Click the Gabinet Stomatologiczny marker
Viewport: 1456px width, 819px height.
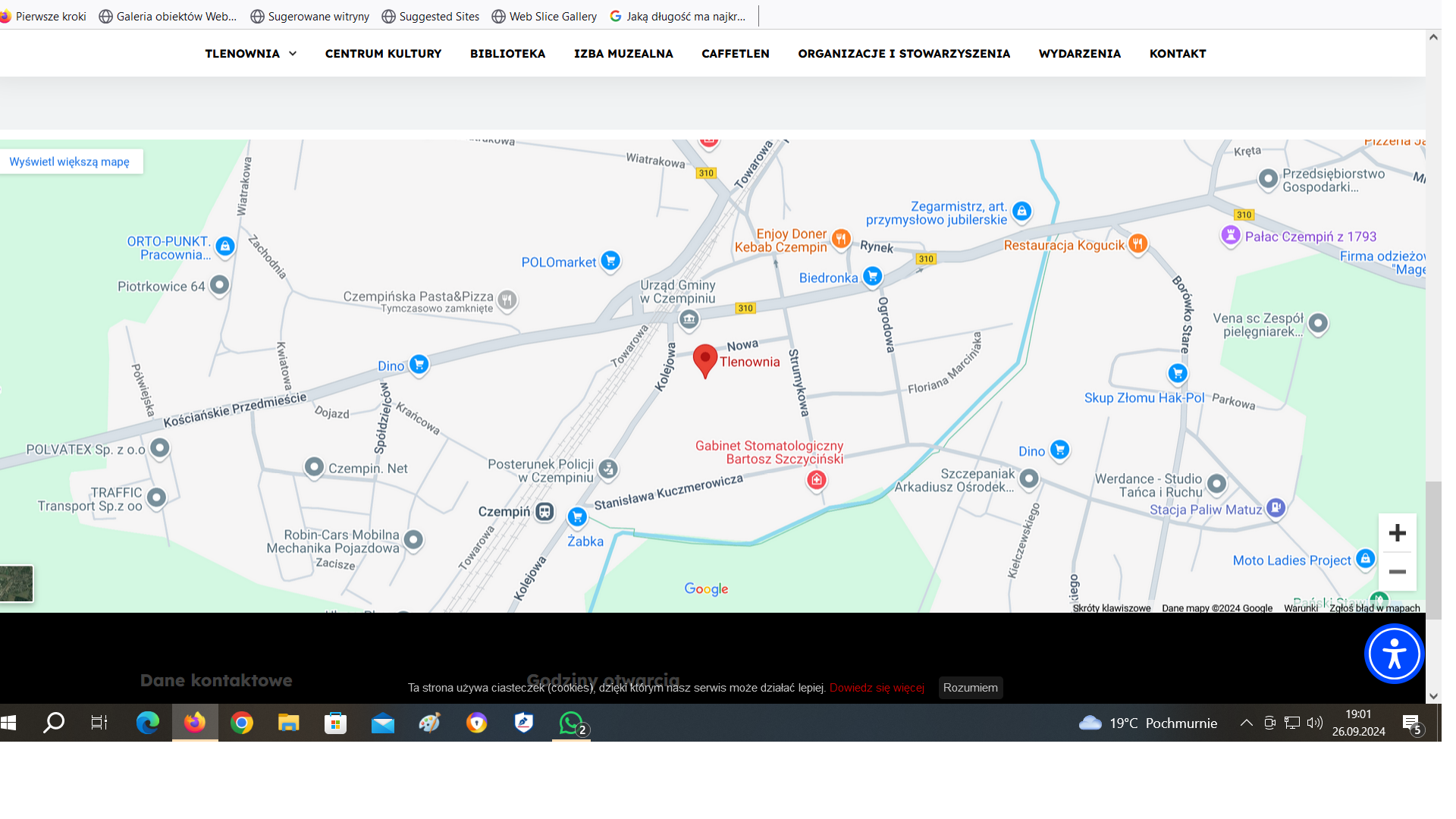pos(816,479)
